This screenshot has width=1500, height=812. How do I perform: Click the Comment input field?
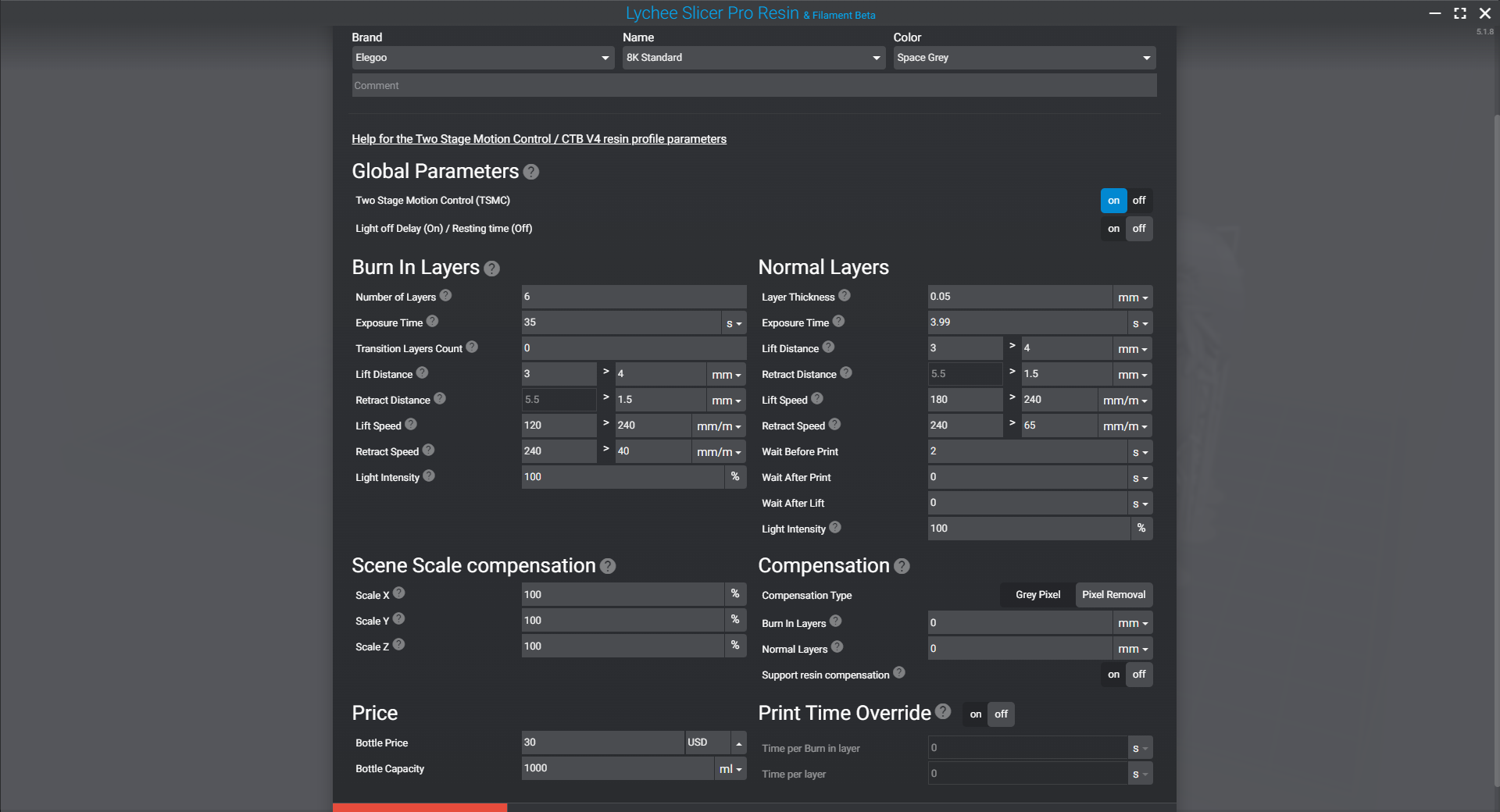click(x=754, y=86)
